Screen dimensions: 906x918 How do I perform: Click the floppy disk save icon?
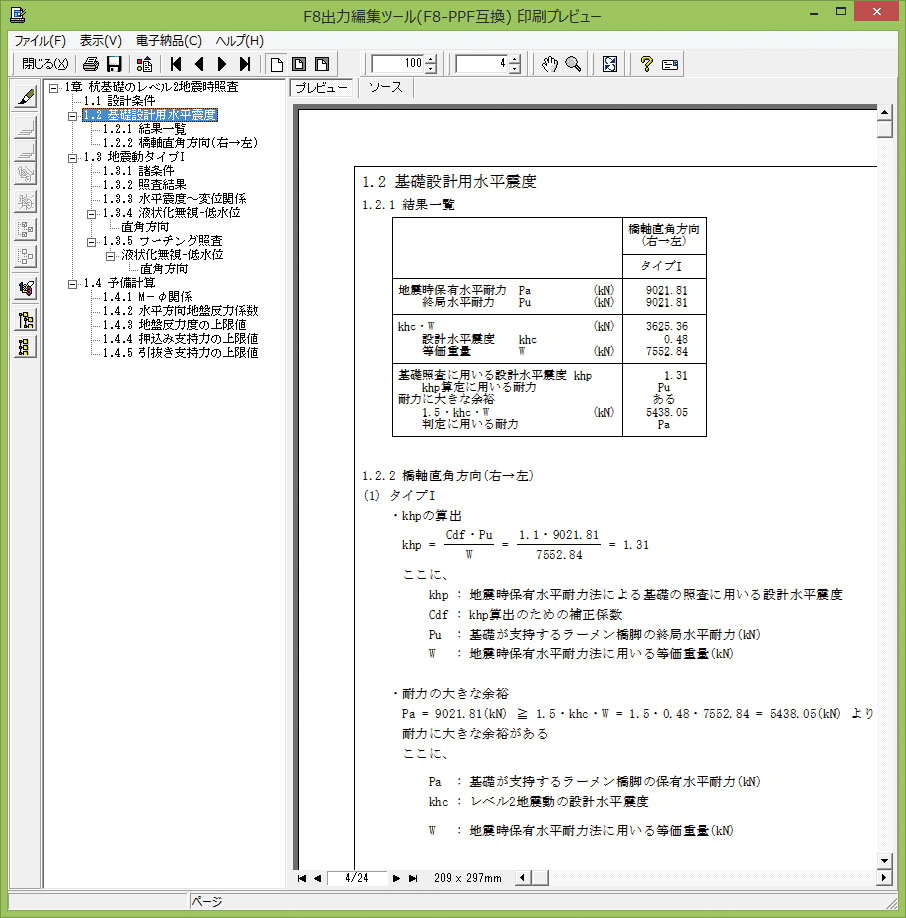(114, 64)
